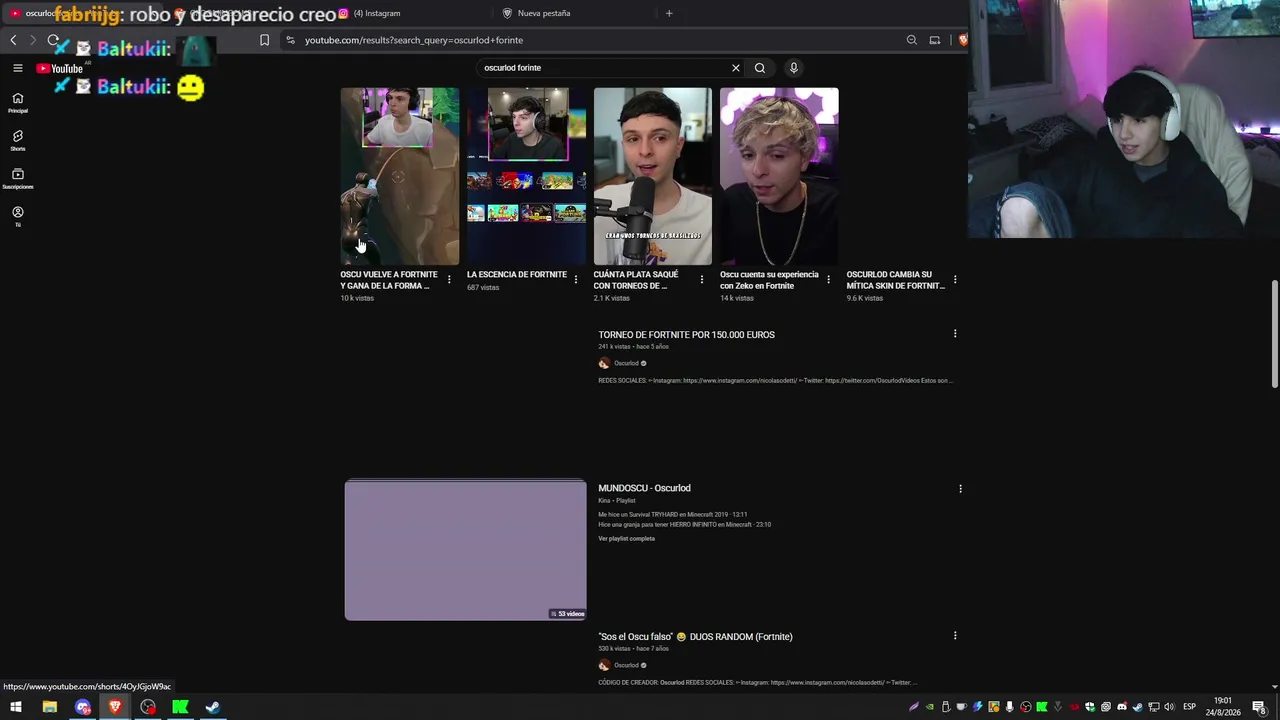
Task: Open the cast or picture-in-picture toolbar icon
Action: [935, 40]
